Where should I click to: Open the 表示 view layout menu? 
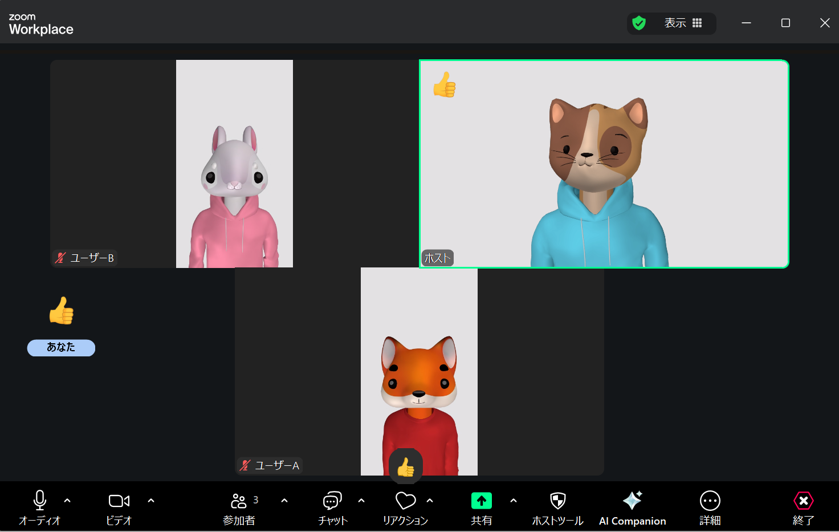(x=683, y=23)
